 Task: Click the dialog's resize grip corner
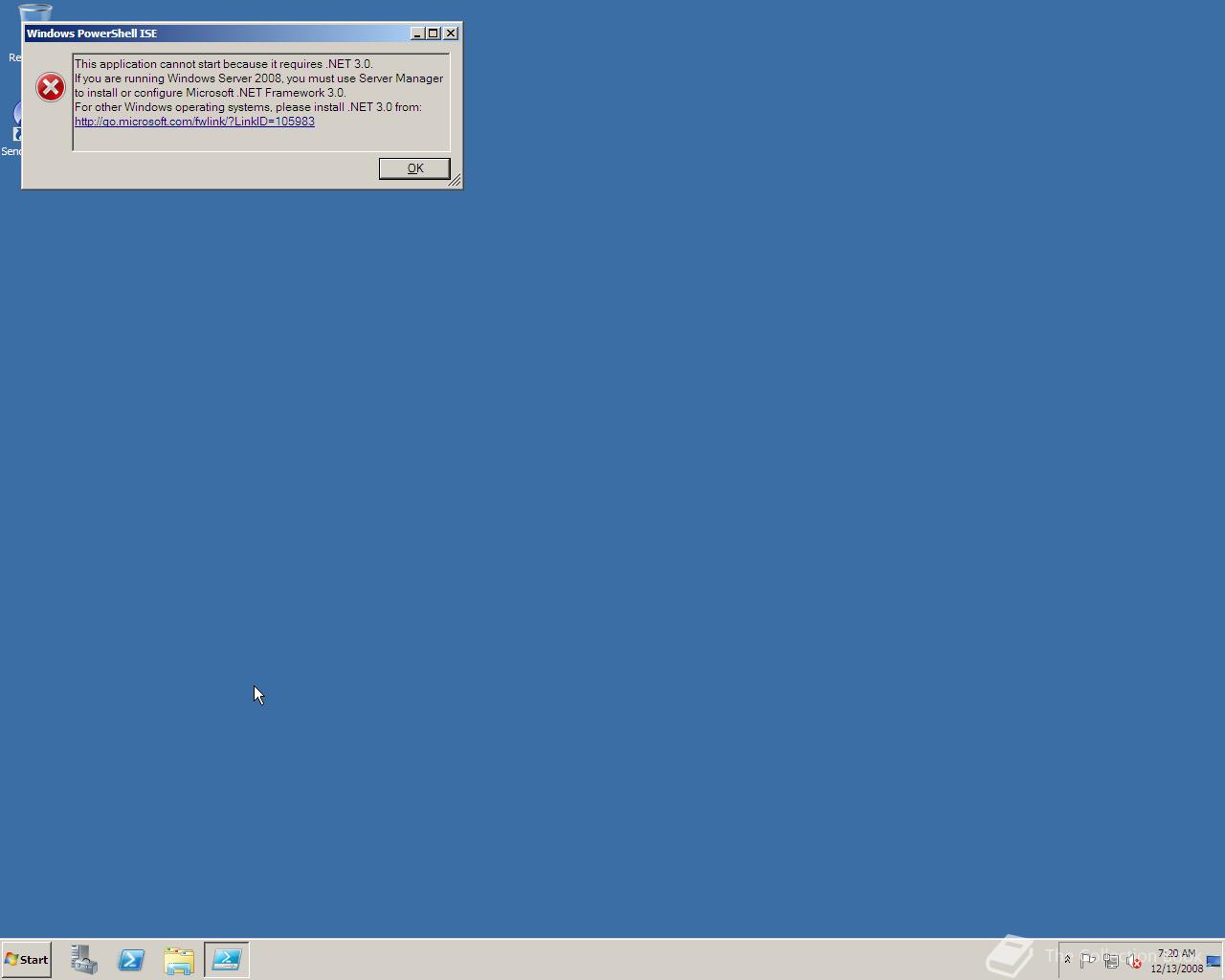click(x=455, y=181)
